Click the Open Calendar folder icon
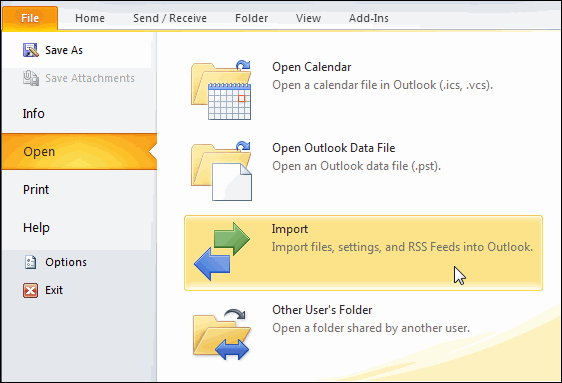Image resolution: width=562 pixels, height=383 pixels. [x=221, y=90]
